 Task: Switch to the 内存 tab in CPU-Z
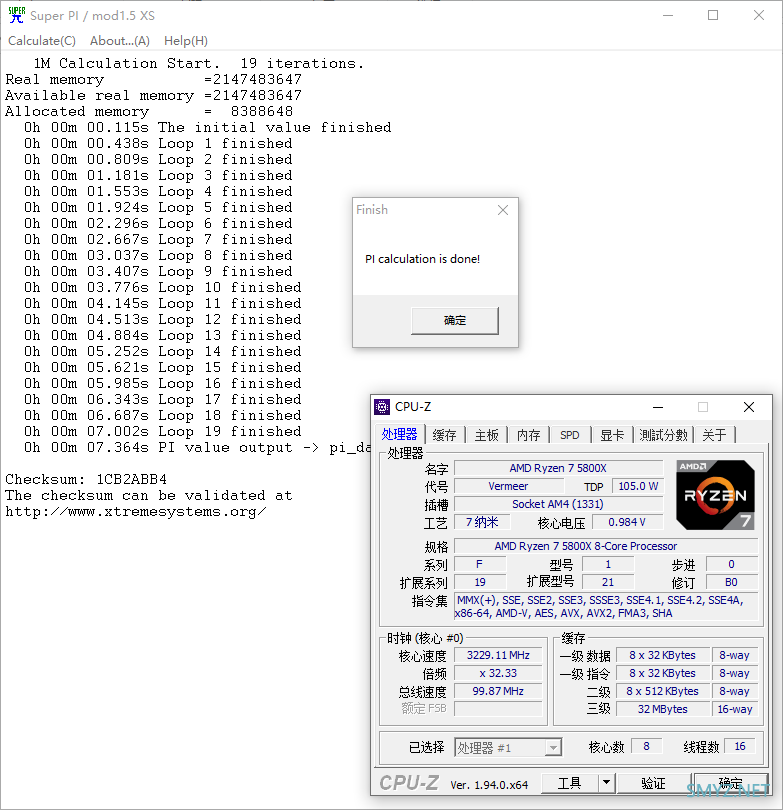528,435
